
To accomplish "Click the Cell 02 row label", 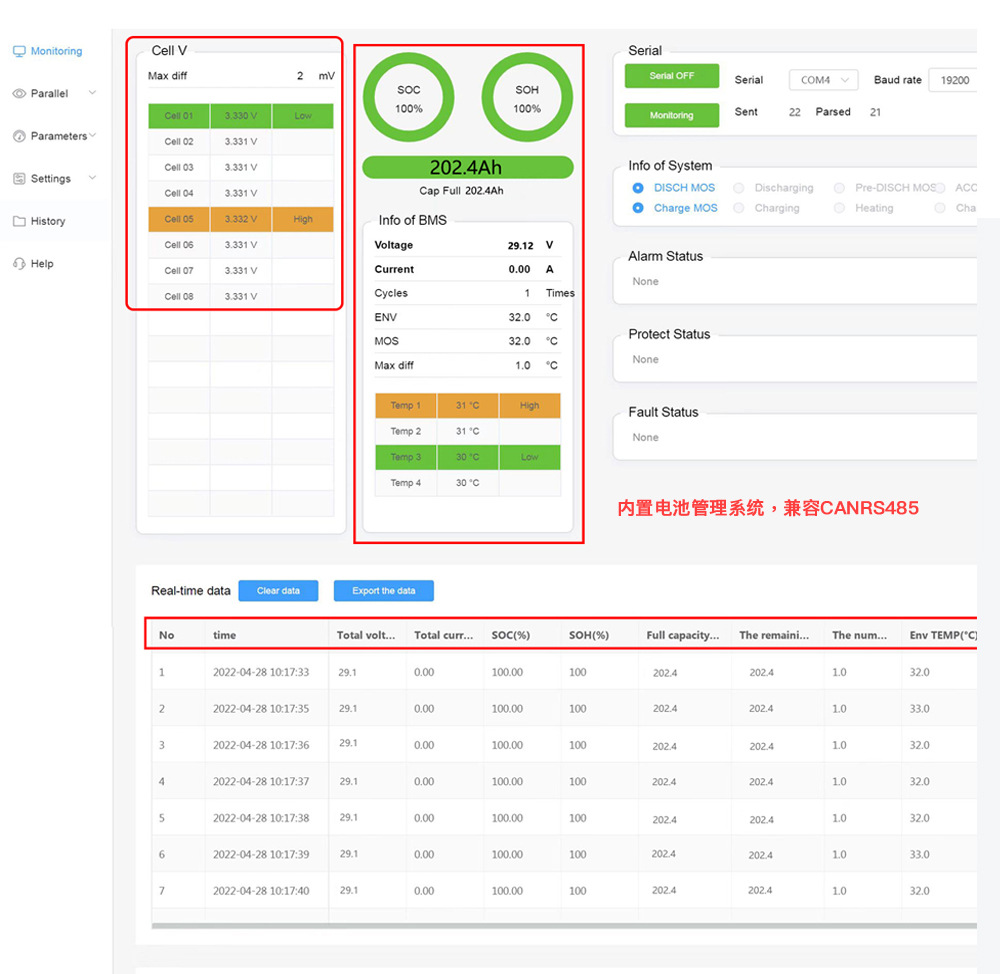I will point(179,142).
